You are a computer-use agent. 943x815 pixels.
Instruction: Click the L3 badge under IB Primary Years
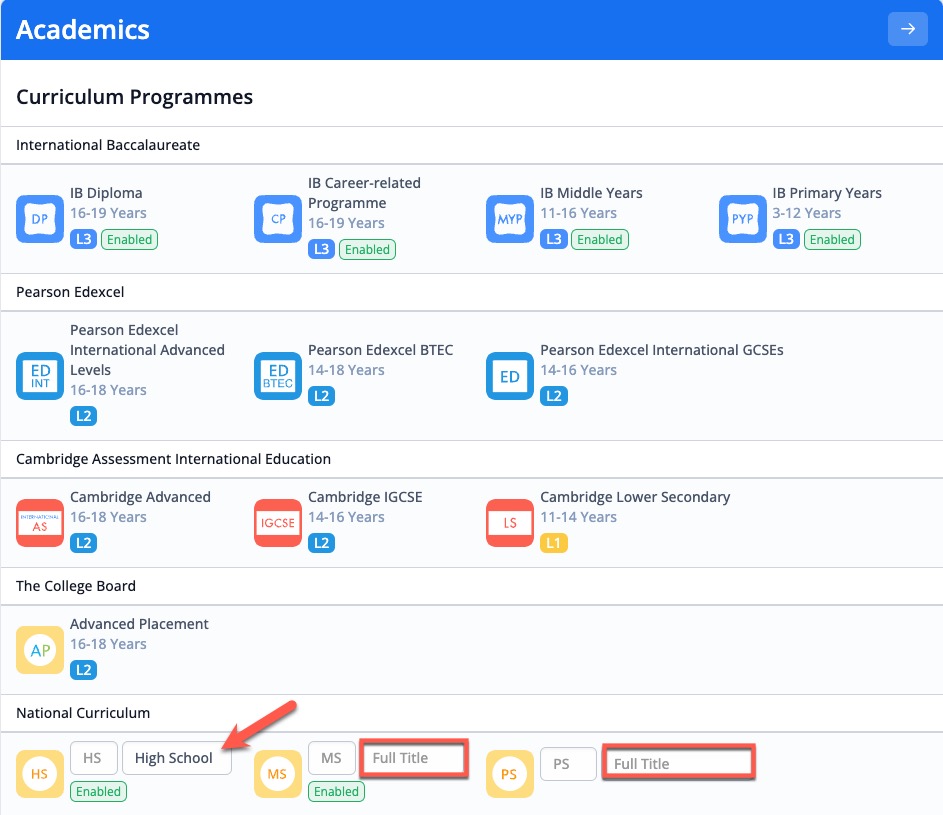(x=786, y=239)
